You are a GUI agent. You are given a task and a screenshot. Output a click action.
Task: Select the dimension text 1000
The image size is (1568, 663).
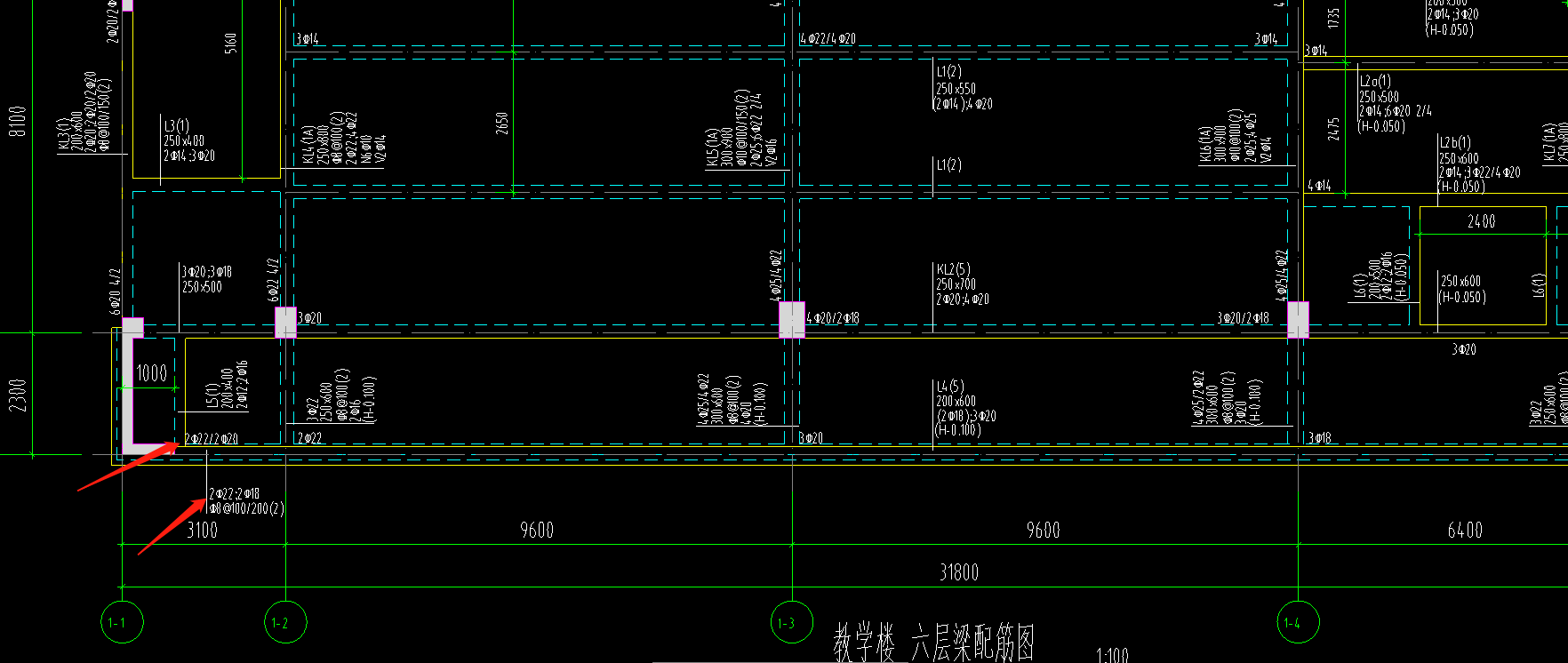point(151,373)
